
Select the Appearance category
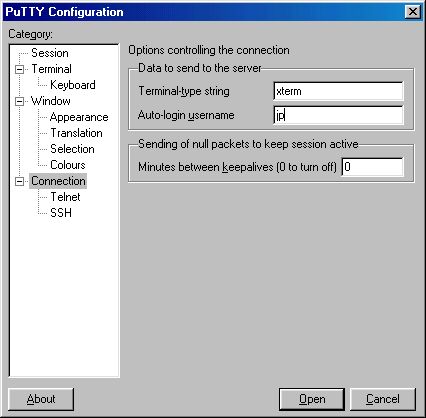(x=79, y=117)
